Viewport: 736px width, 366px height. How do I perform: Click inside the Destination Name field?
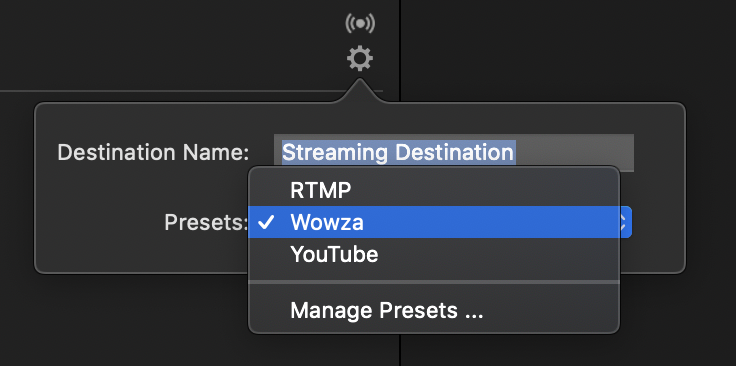pyautogui.click(x=454, y=152)
